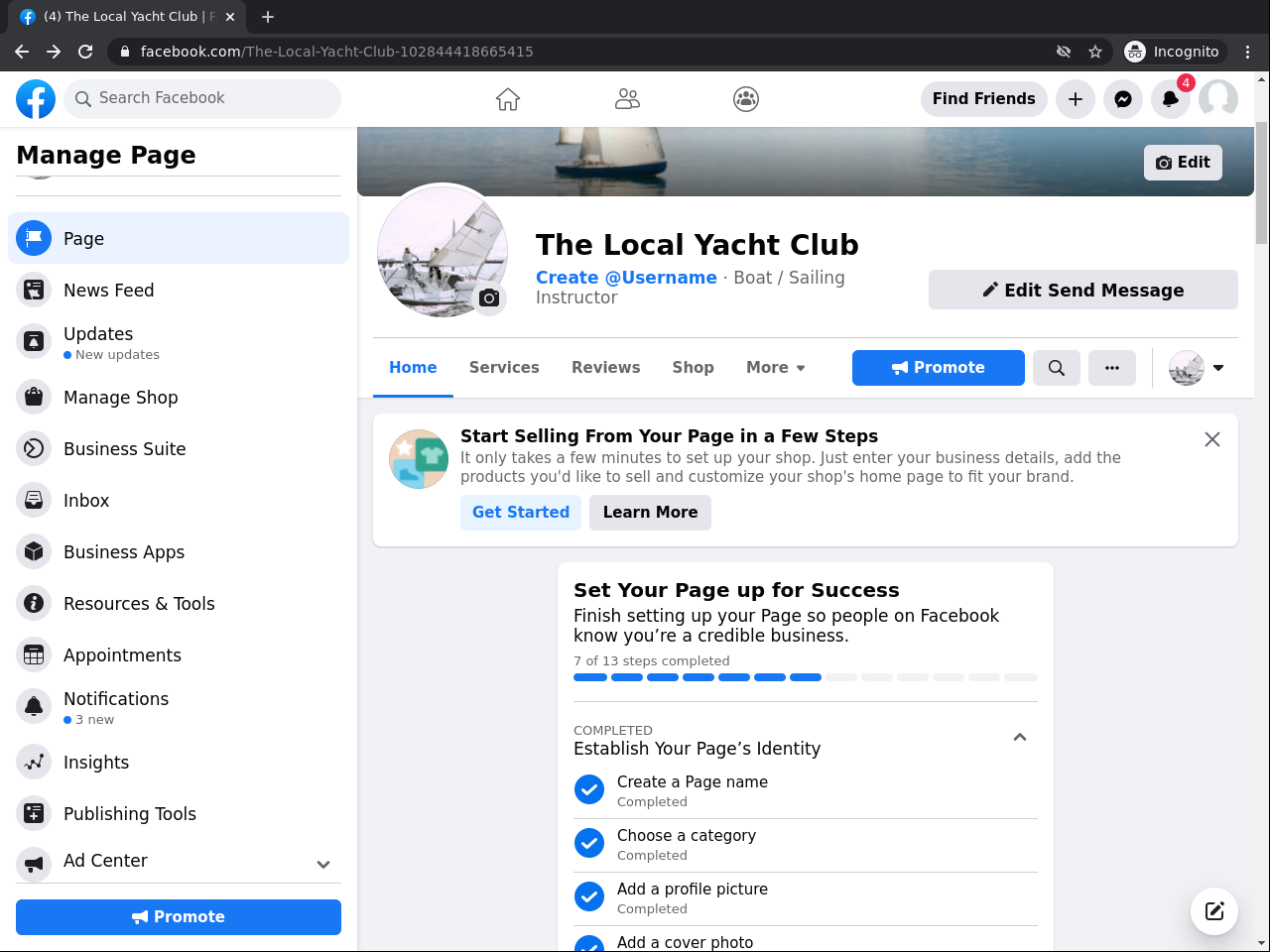Close The Local Yacht Club browser tab

point(230,17)
